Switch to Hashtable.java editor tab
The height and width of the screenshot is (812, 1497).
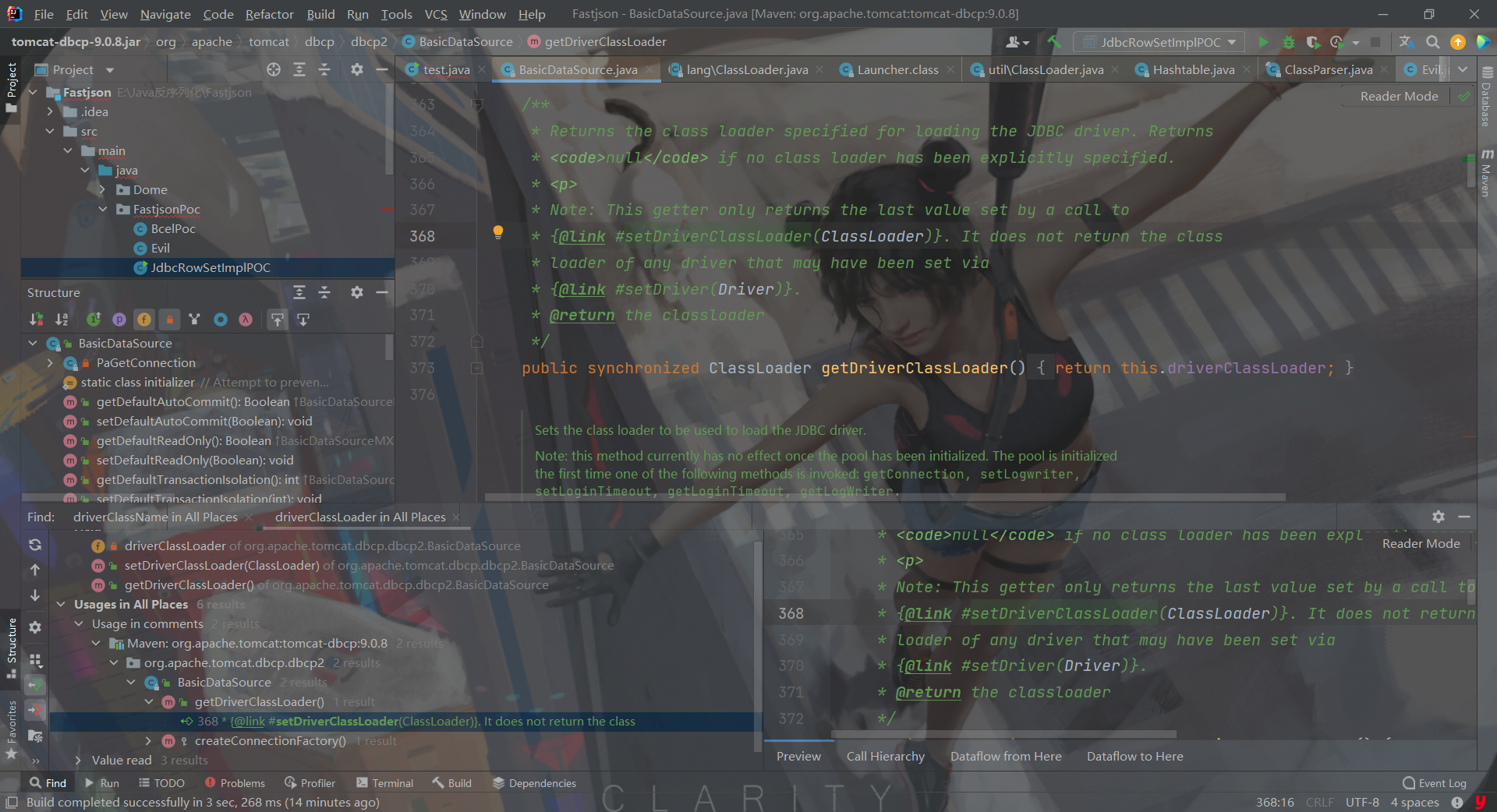pos(1194,69)
